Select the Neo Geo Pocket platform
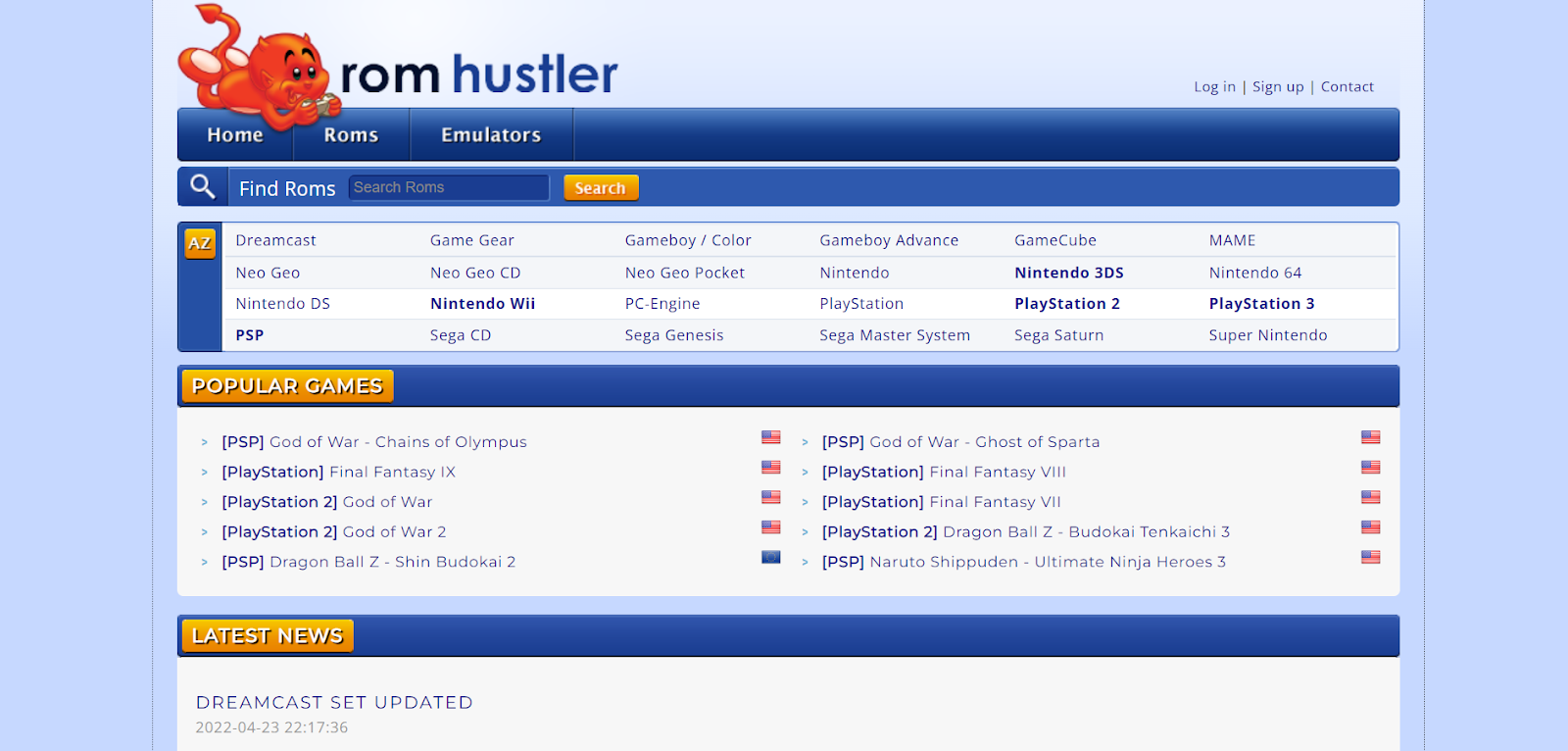 (685, 273)
